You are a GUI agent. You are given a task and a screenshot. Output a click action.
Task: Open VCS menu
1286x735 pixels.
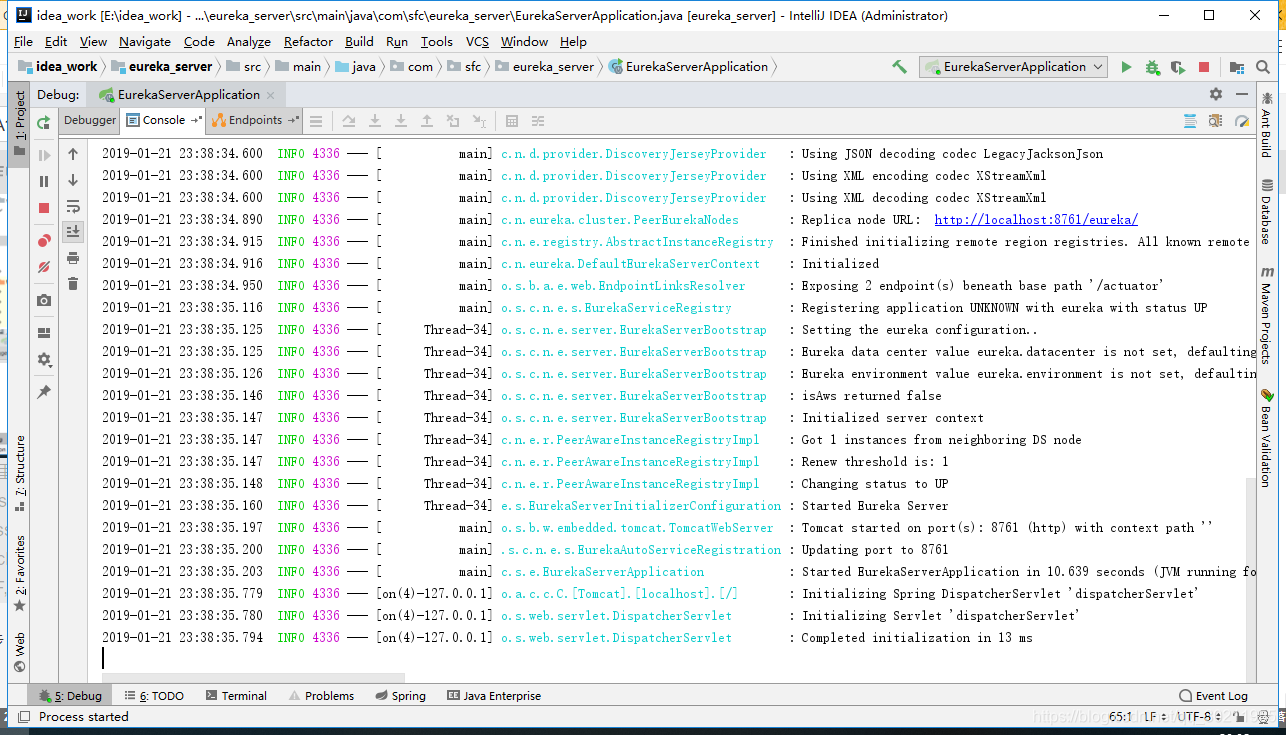click(x=478, y=41)
